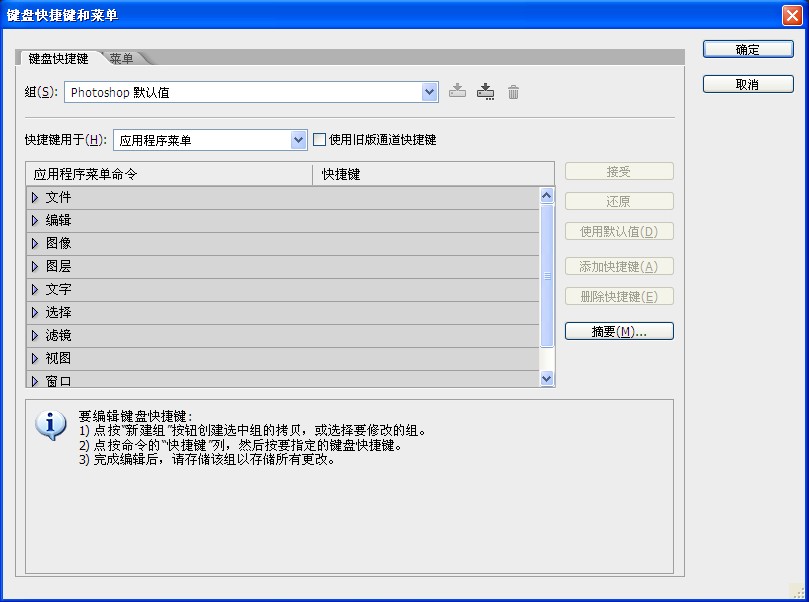Select the 文件 row text

tap(58, 197)
